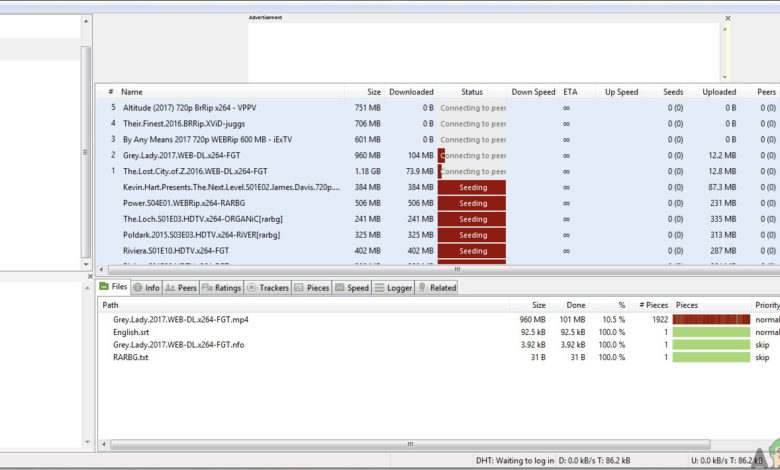This screenshot has width=780, height=470.
Task: Switch to the Files tab
Action: point(114,286)
